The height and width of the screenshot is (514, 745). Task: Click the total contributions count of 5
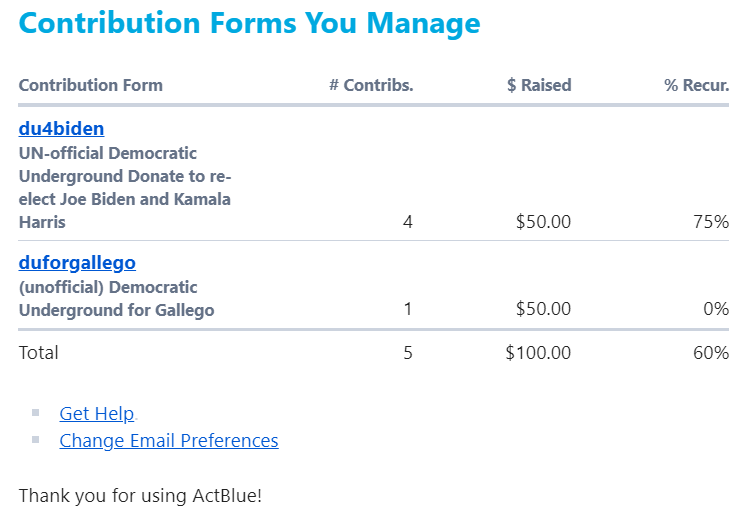[407, 353]
